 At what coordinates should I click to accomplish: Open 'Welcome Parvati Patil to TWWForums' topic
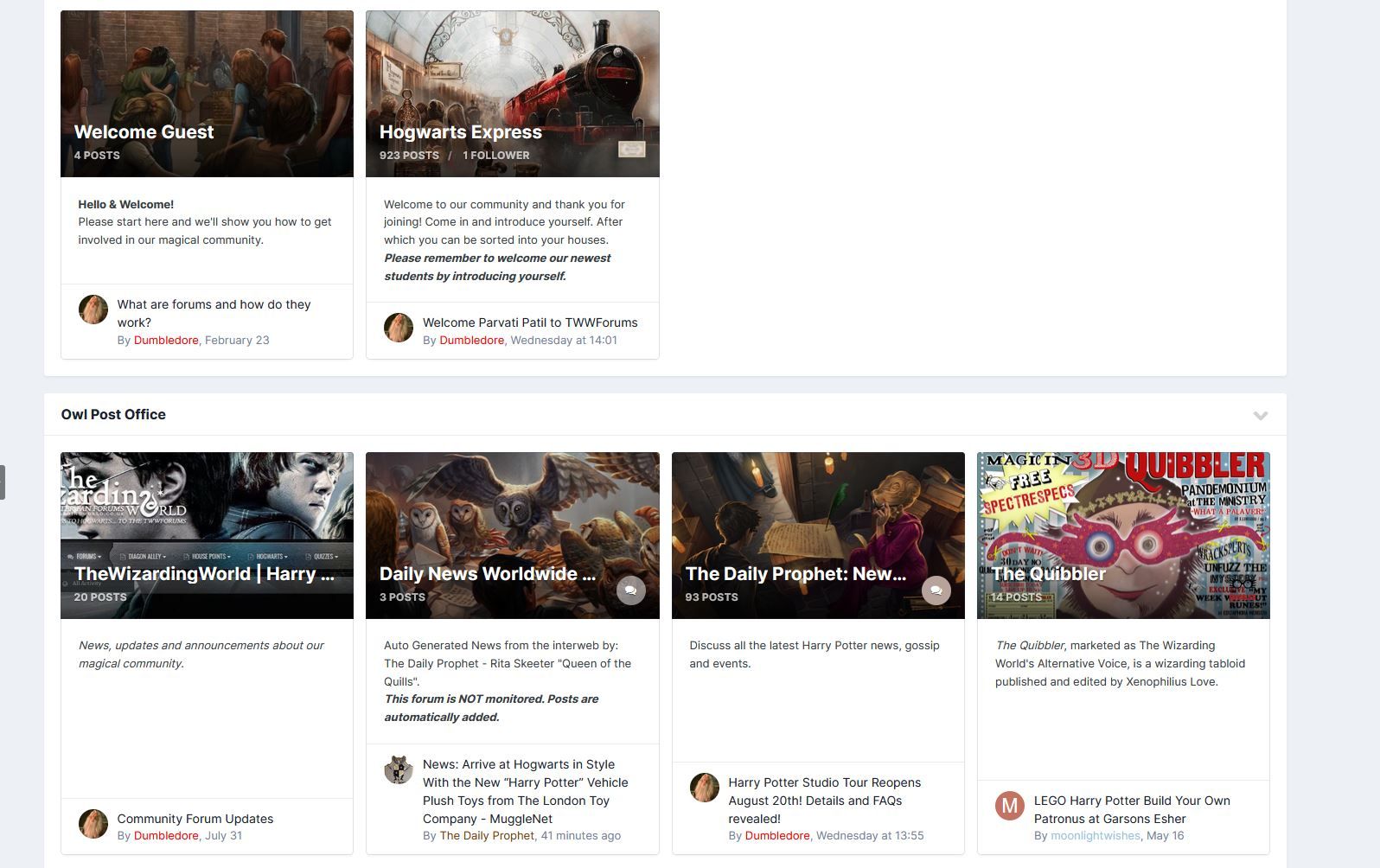pyautogui.click(x=530, y=322)
